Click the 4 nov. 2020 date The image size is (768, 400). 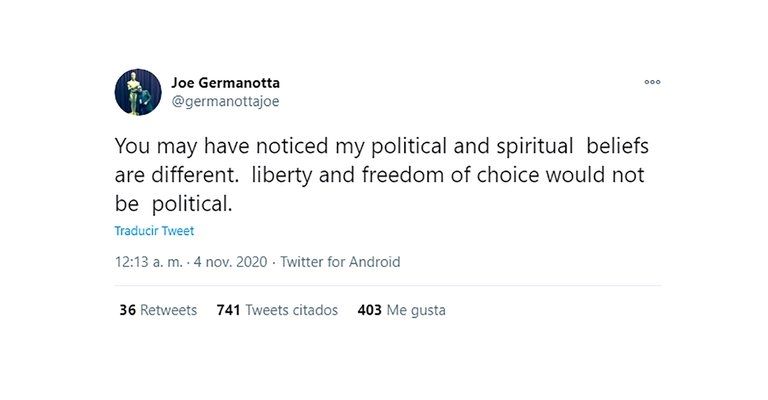pyautogui.click(x=231, y=262)
